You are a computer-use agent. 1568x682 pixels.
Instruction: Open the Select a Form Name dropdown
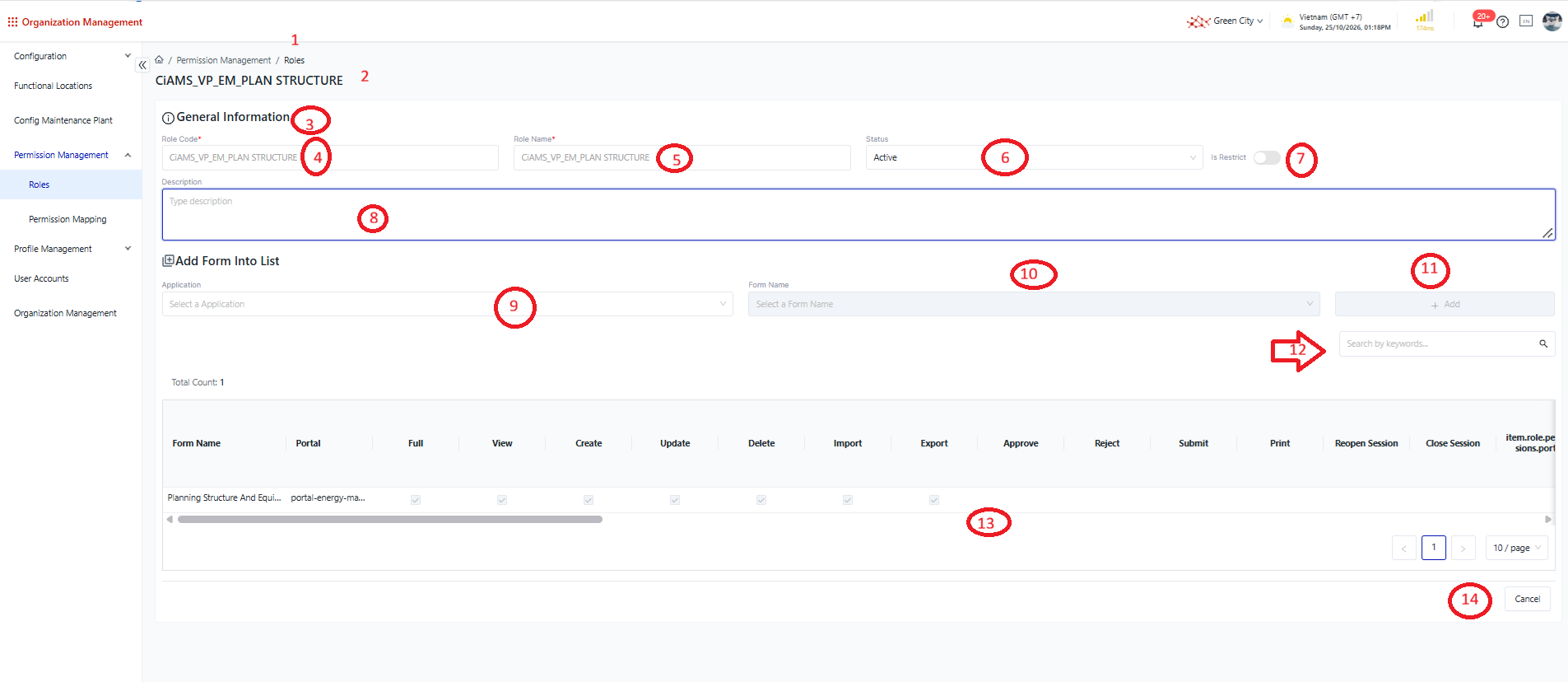1034,304
